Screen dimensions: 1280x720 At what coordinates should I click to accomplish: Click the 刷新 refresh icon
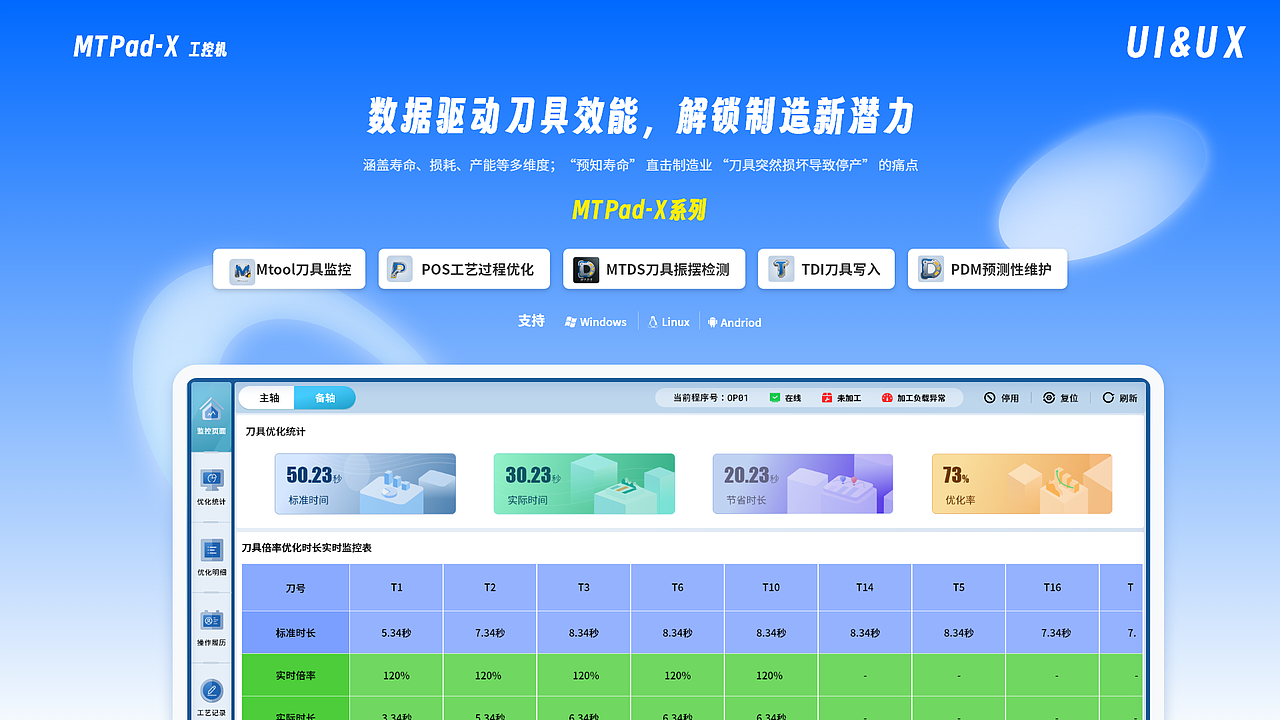(1108, 397)
